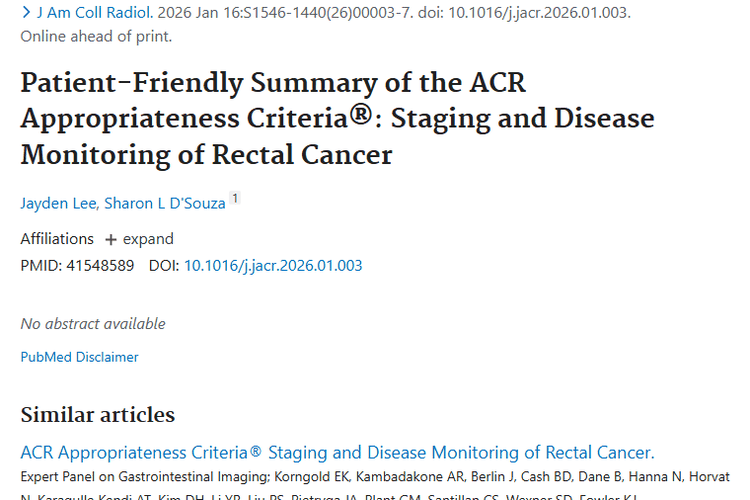
Task: Click the PMID number 41548589
Action: tap(98, 266)
